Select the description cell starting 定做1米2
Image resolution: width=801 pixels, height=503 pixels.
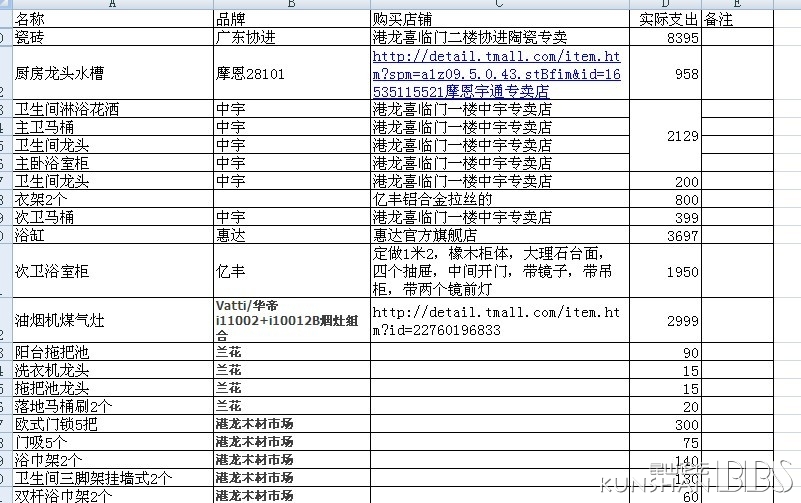(500, 271)
